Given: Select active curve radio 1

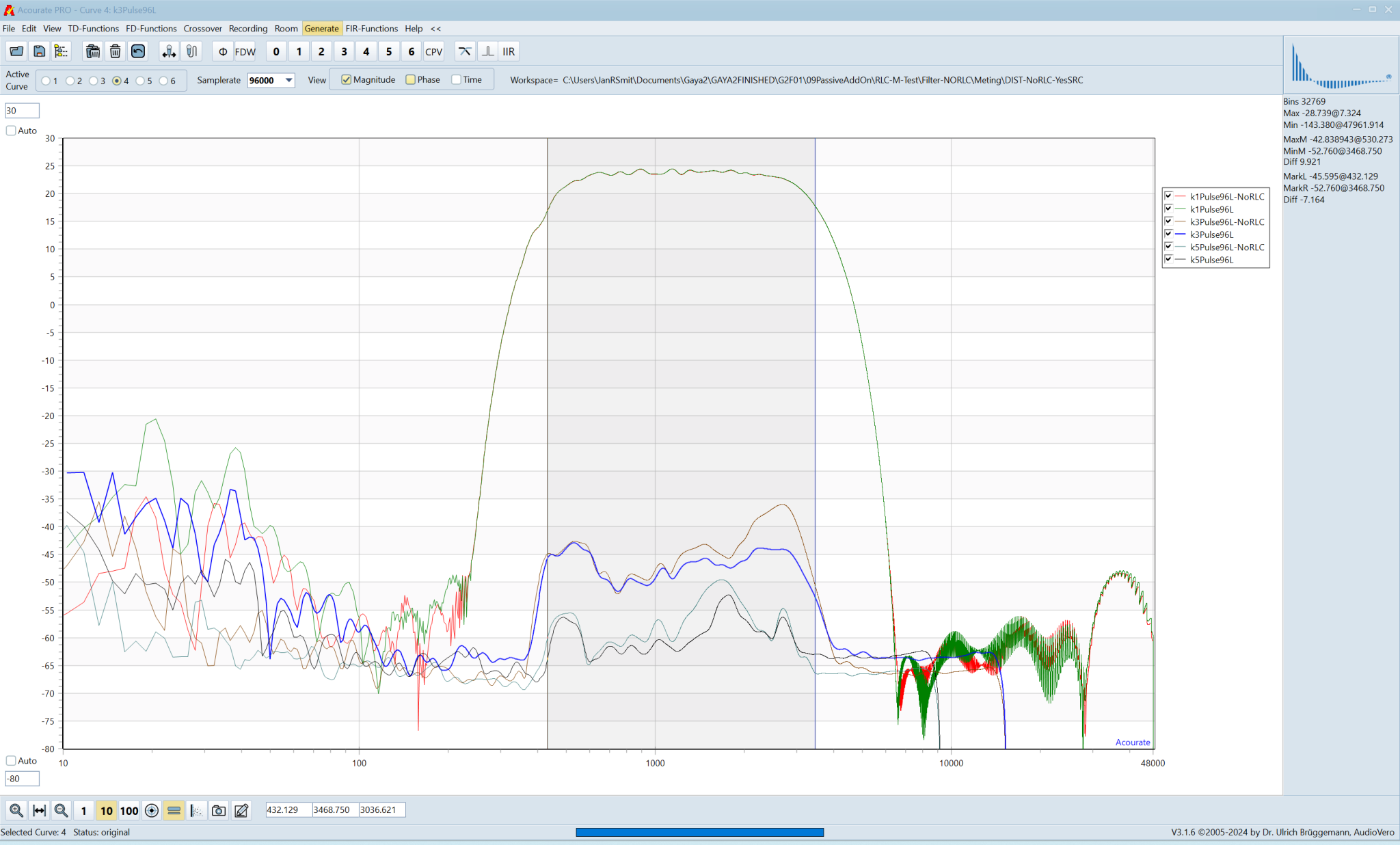Looking at the screenshot, I should pos(46,81).
